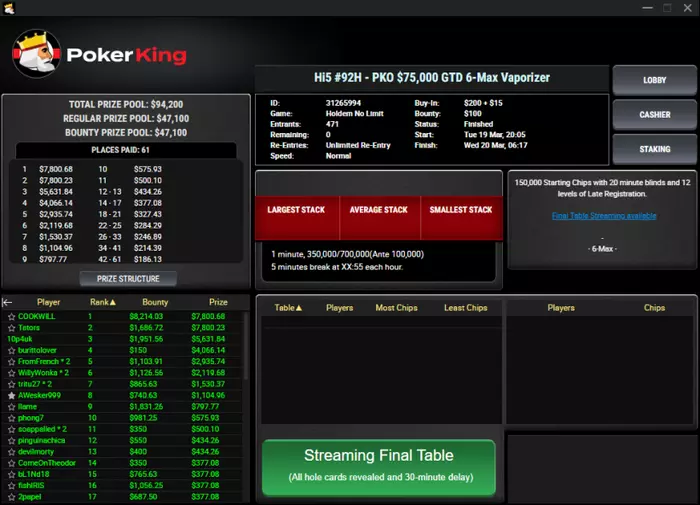The image size is (700, 505).
Task: Click the player list scrollbar
Action: [246, 346]
